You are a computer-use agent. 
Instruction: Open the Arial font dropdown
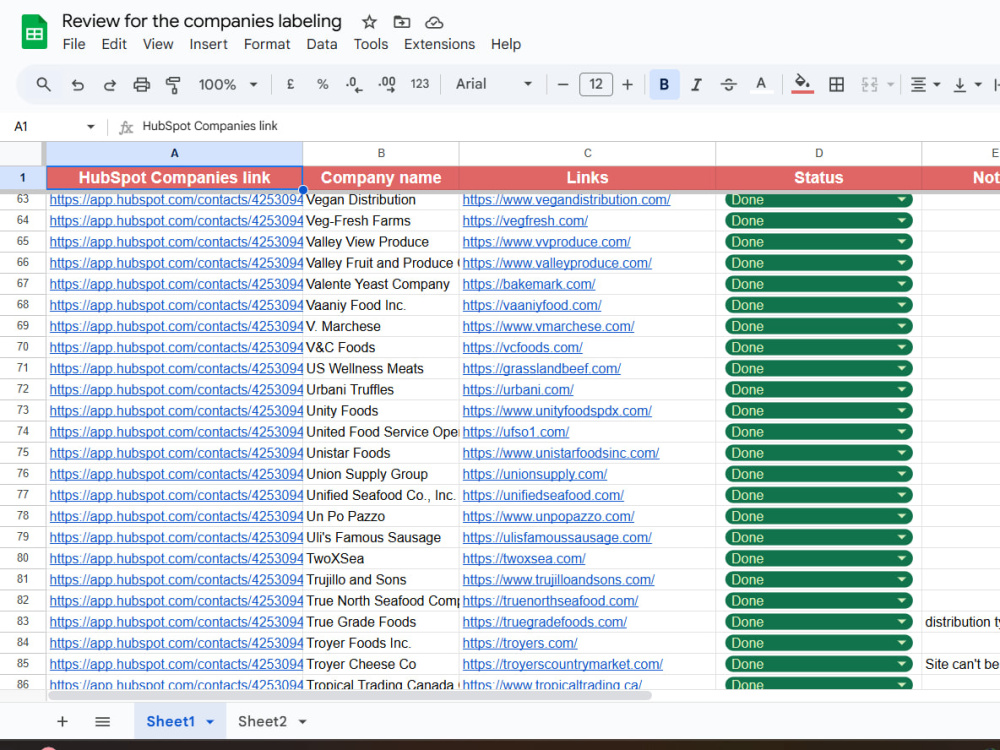coord(494,84)
